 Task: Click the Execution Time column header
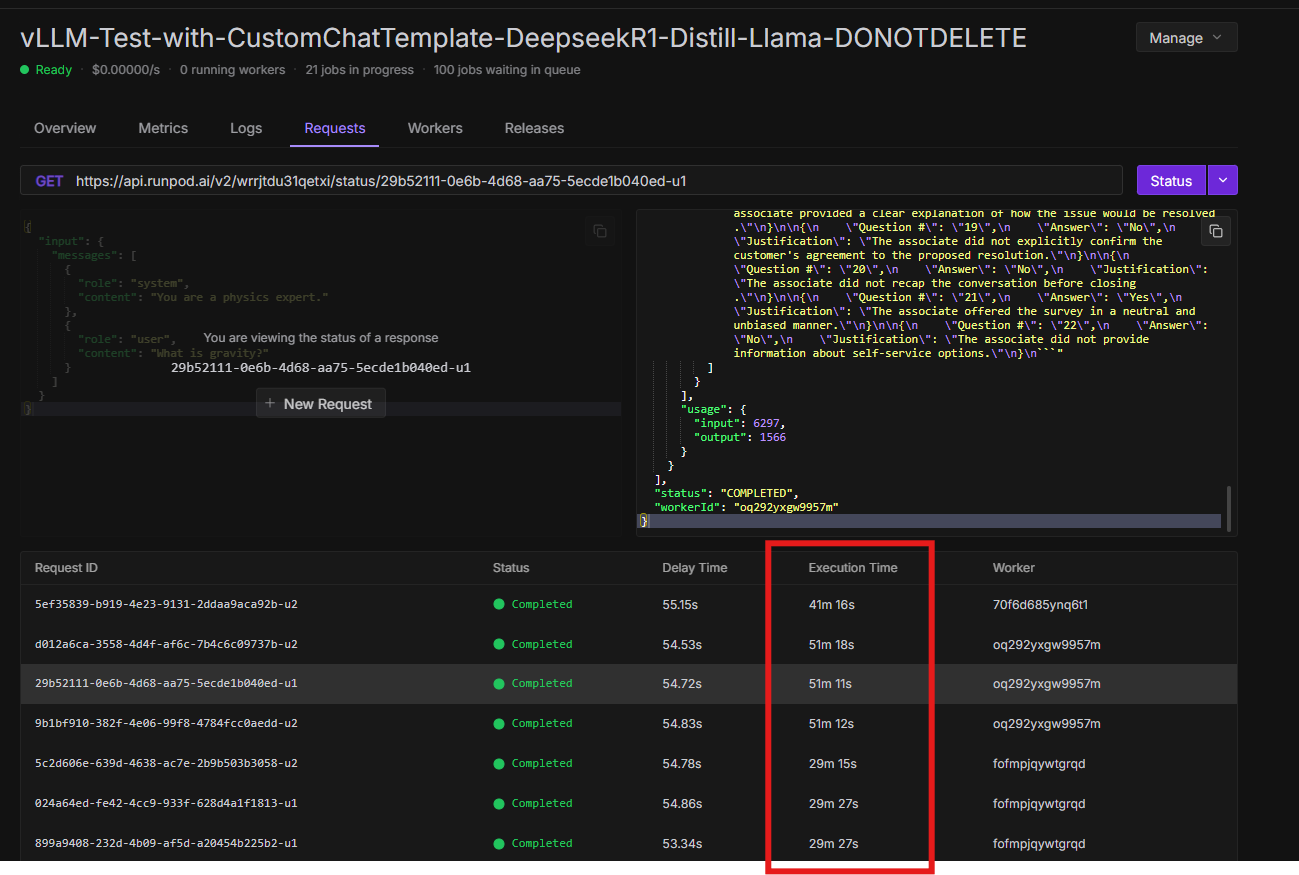pos(853,568)
